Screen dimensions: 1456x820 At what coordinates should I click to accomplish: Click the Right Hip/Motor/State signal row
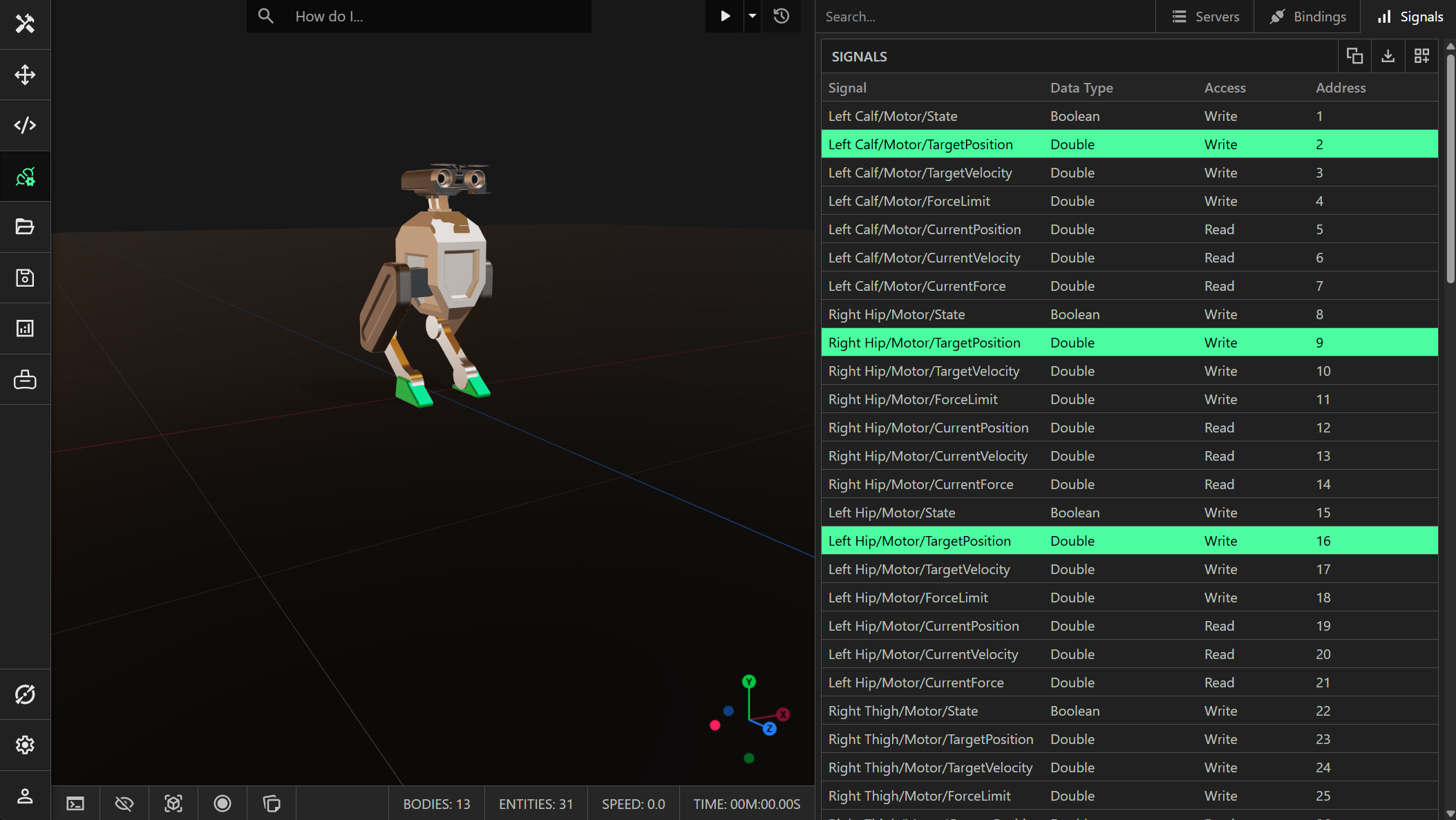(1129, 314)
